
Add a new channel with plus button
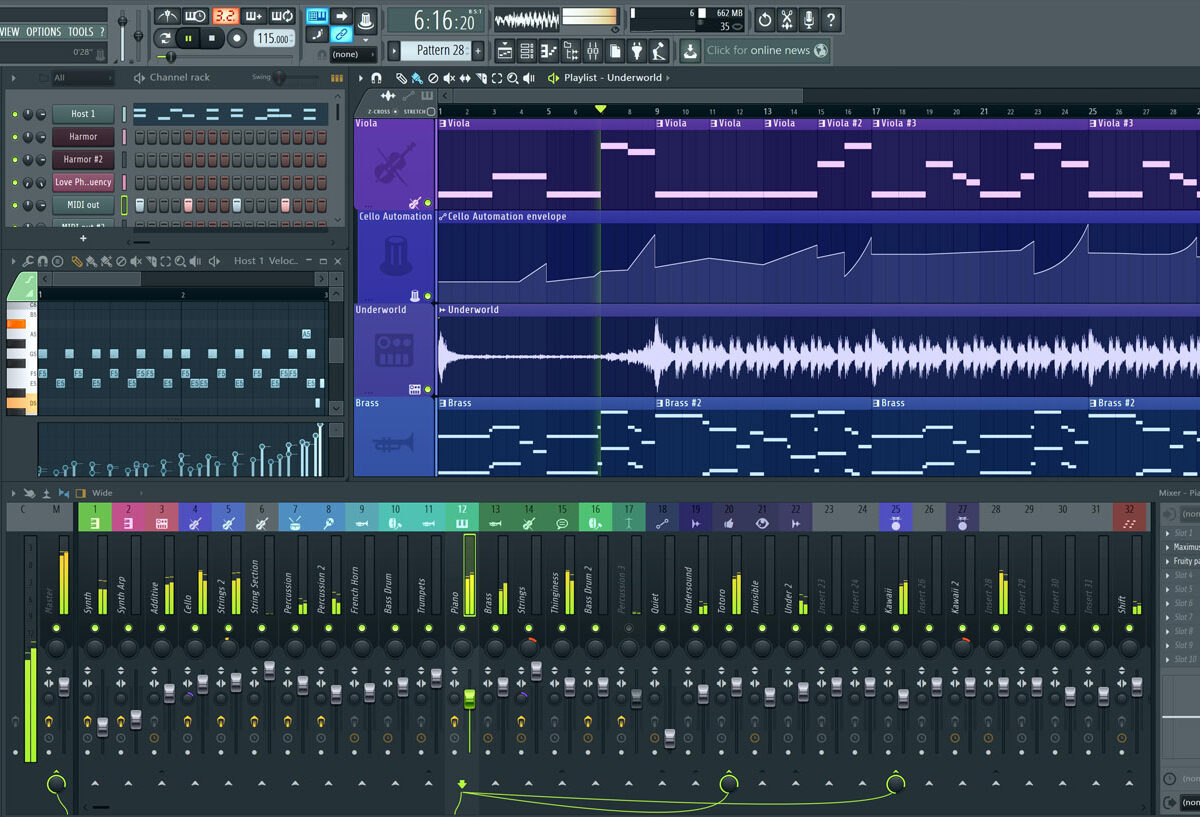(83, 239)
